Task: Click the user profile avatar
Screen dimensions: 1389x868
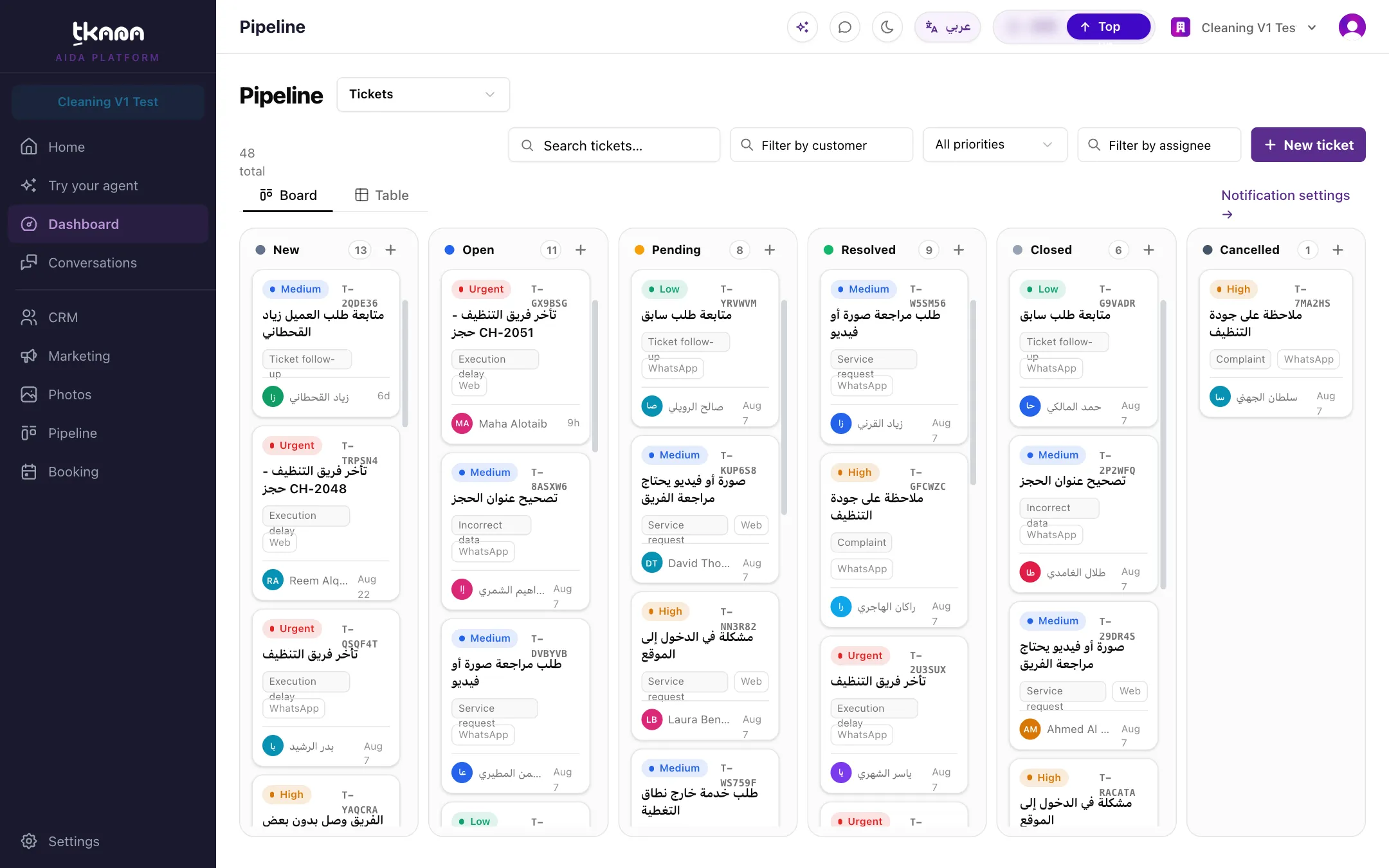Action: 1352,27
